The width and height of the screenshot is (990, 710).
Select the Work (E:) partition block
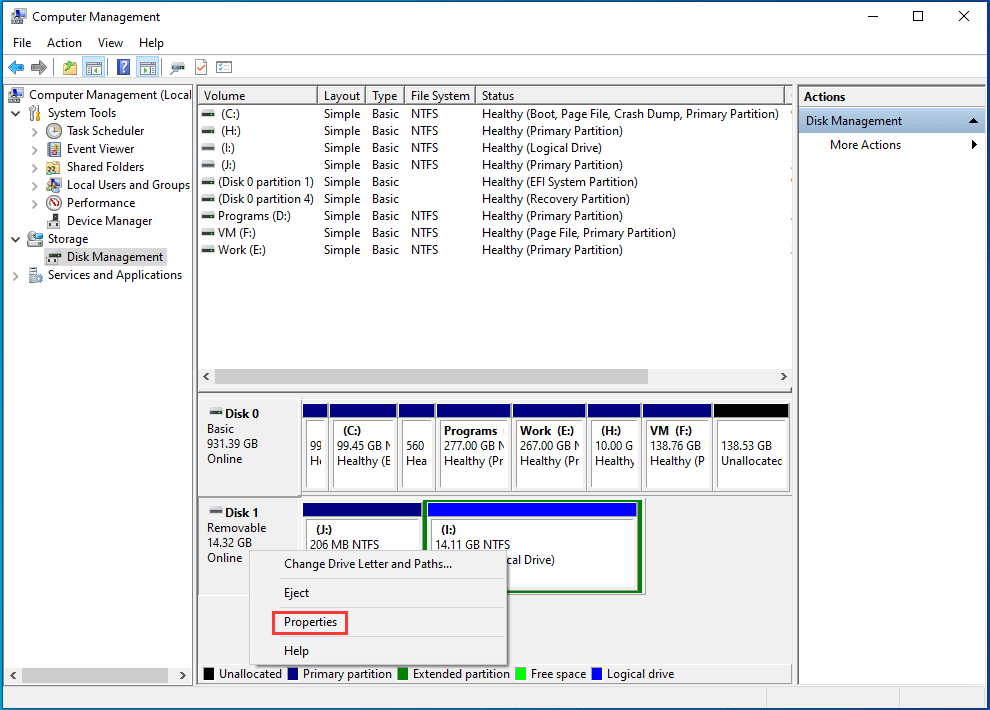pyautogui.click(x=549, y=447)
